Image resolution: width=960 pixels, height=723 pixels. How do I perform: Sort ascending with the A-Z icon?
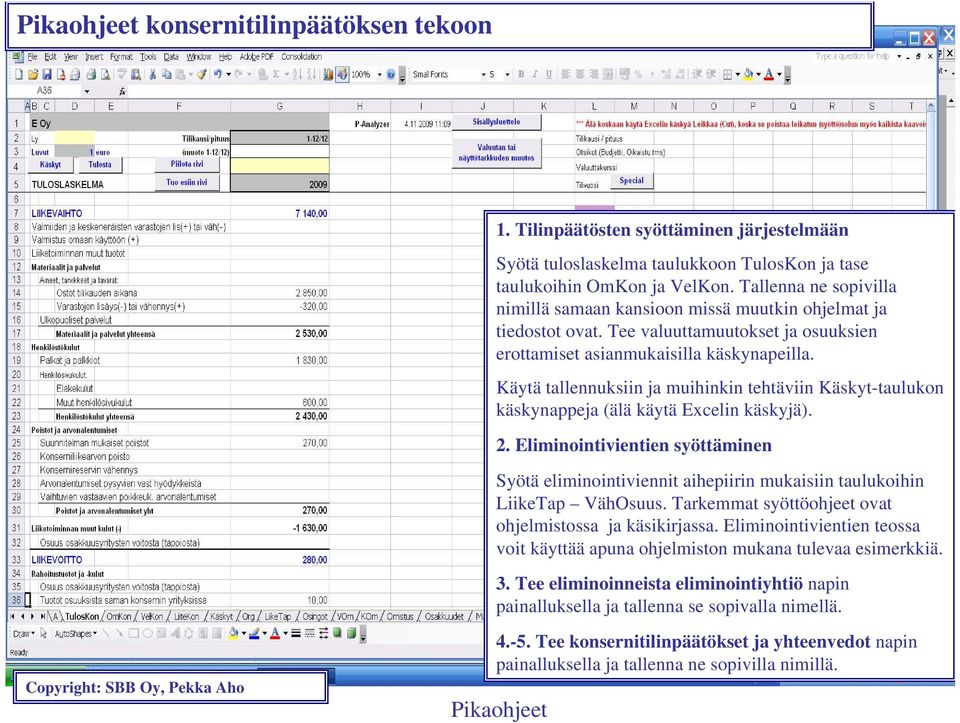tap(297, 74)
